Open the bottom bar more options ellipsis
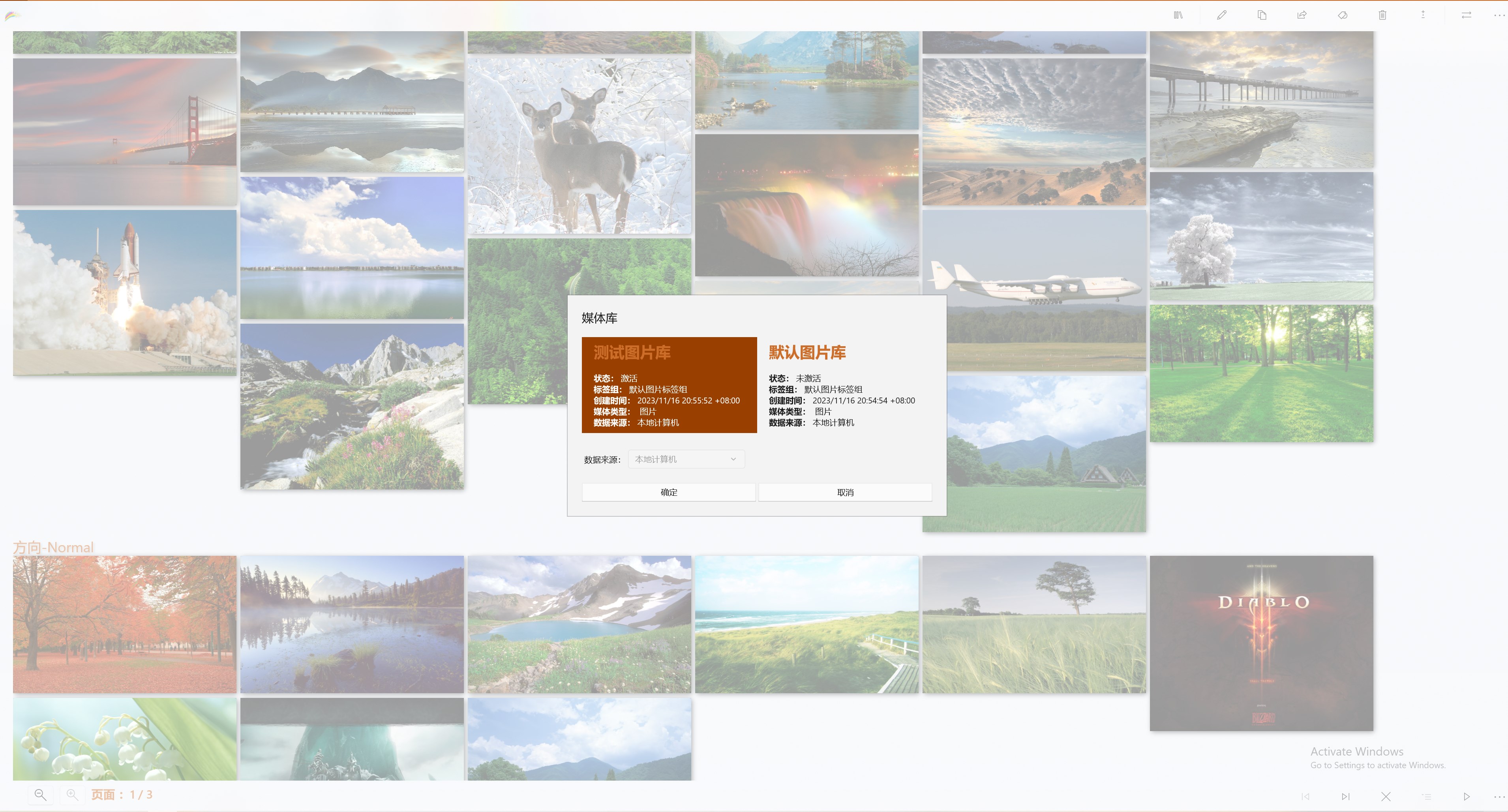 tap(1499, 796)
